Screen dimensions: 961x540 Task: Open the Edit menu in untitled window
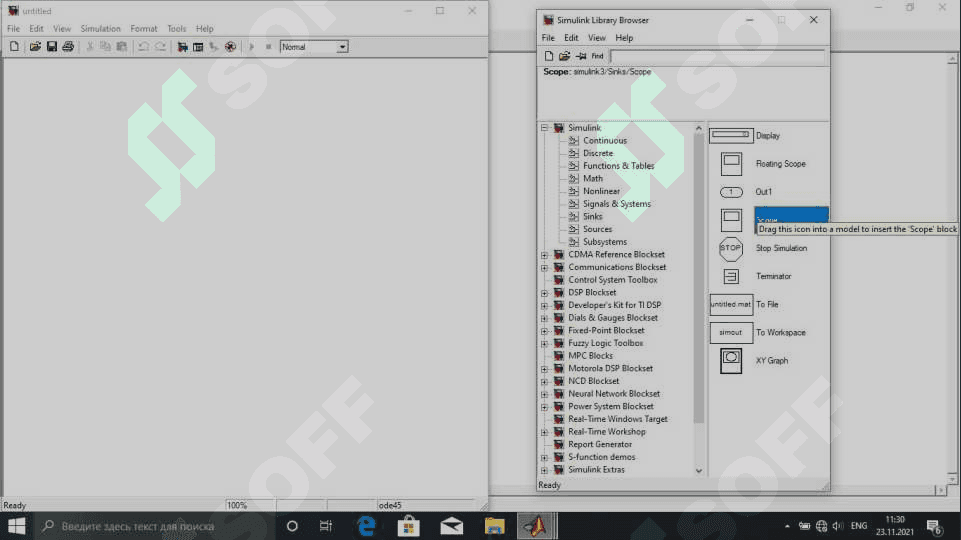36,28
